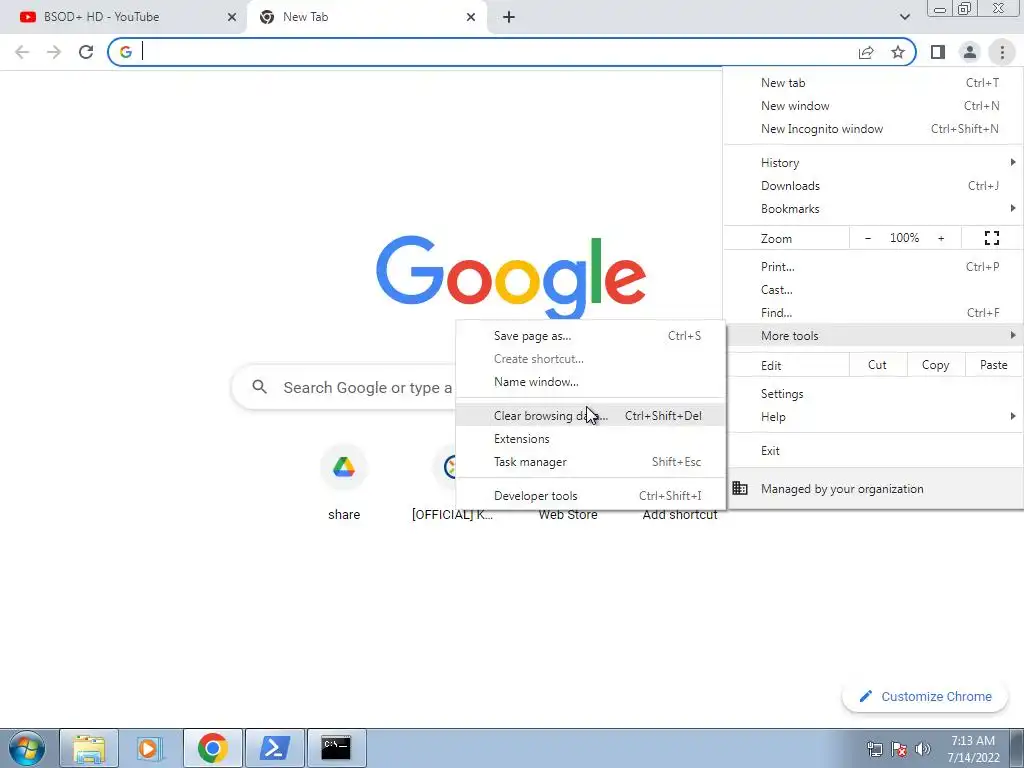Bookmark this tab with the star icon
Viewport: 1024px width, 768px height.
pos(898,52)
